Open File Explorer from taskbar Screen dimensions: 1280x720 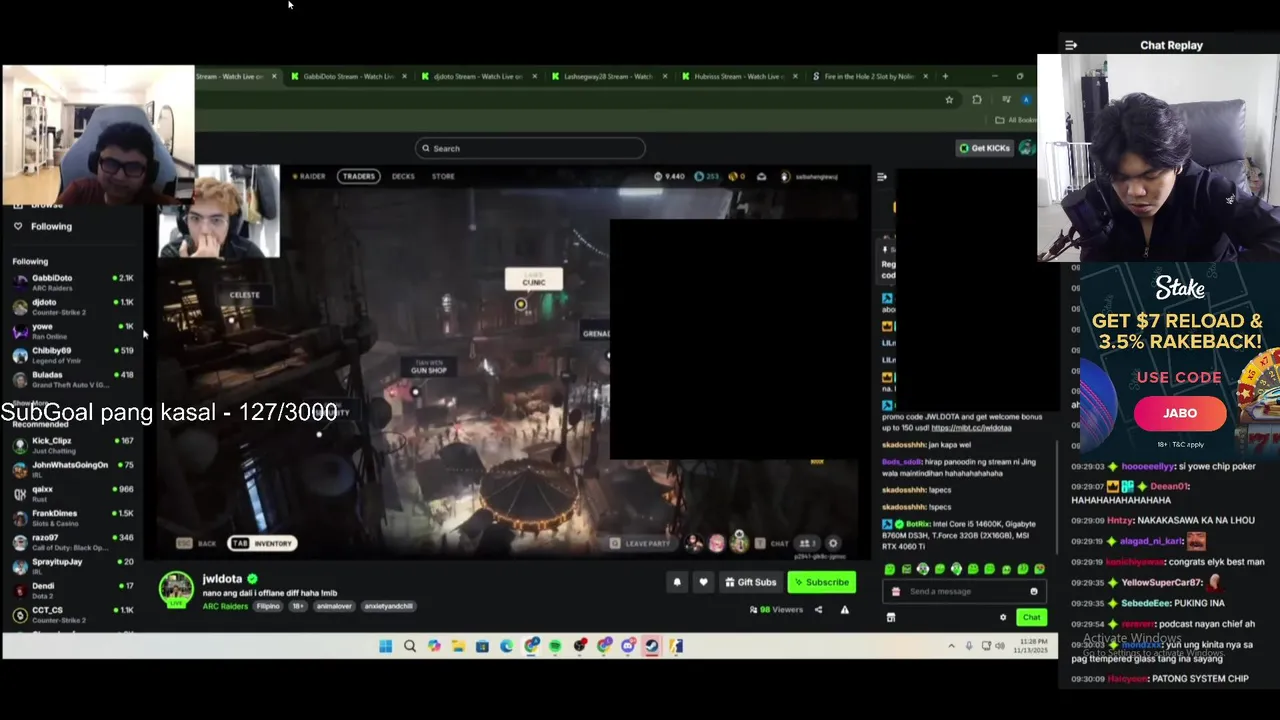pos(458,646)
